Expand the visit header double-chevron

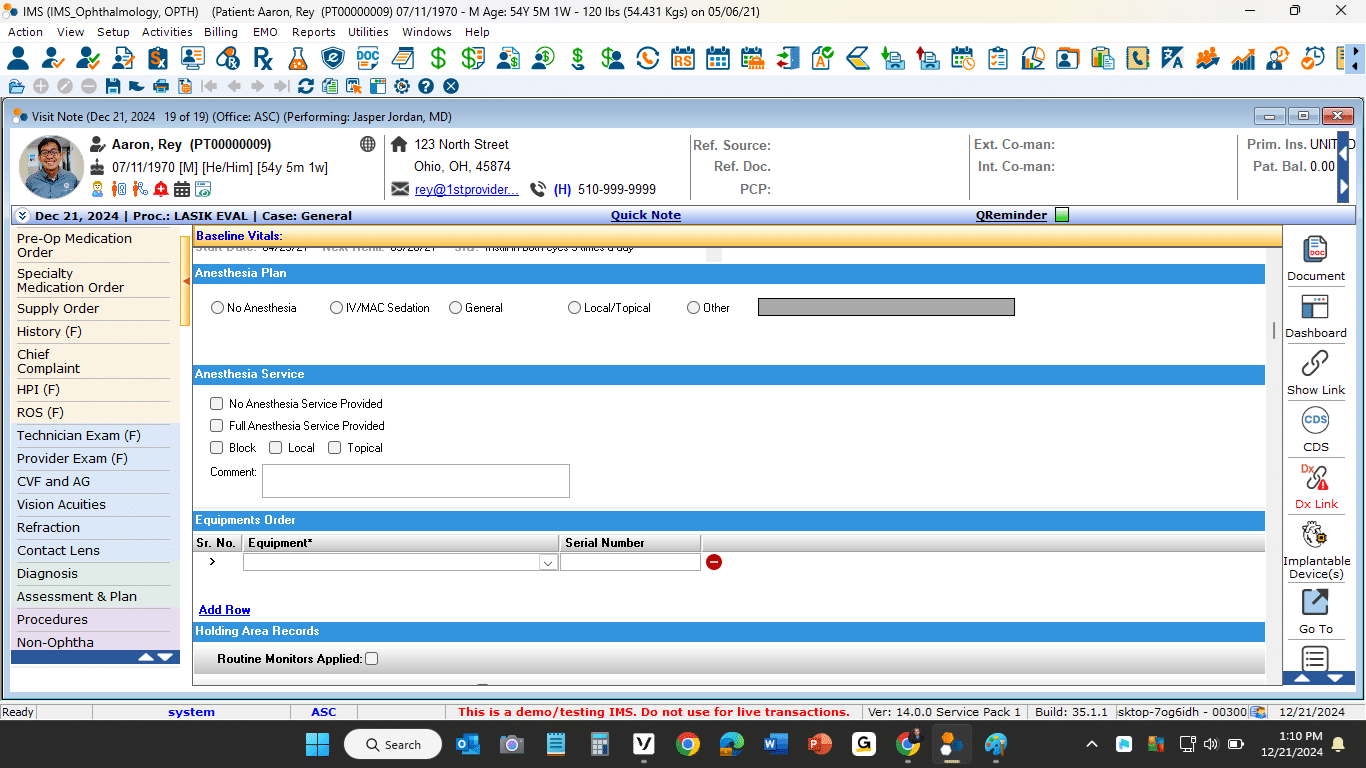23,216
